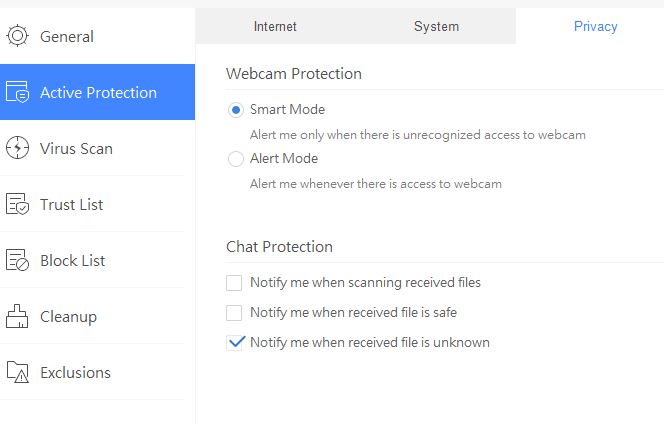Click the Alert Mode label text
Image resolution: width=664 pixels, height=424 pixels.
click(284, 158)
